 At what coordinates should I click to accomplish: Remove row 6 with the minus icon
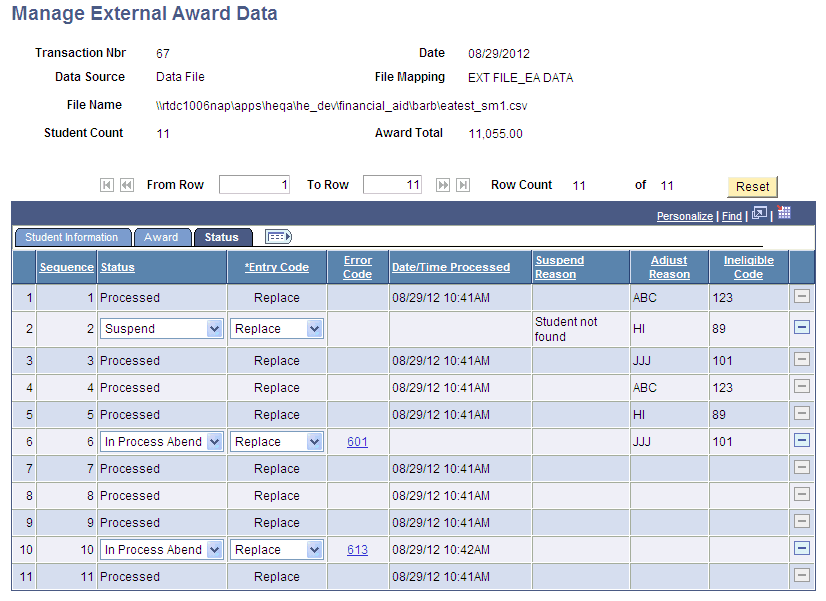point(803,441)
